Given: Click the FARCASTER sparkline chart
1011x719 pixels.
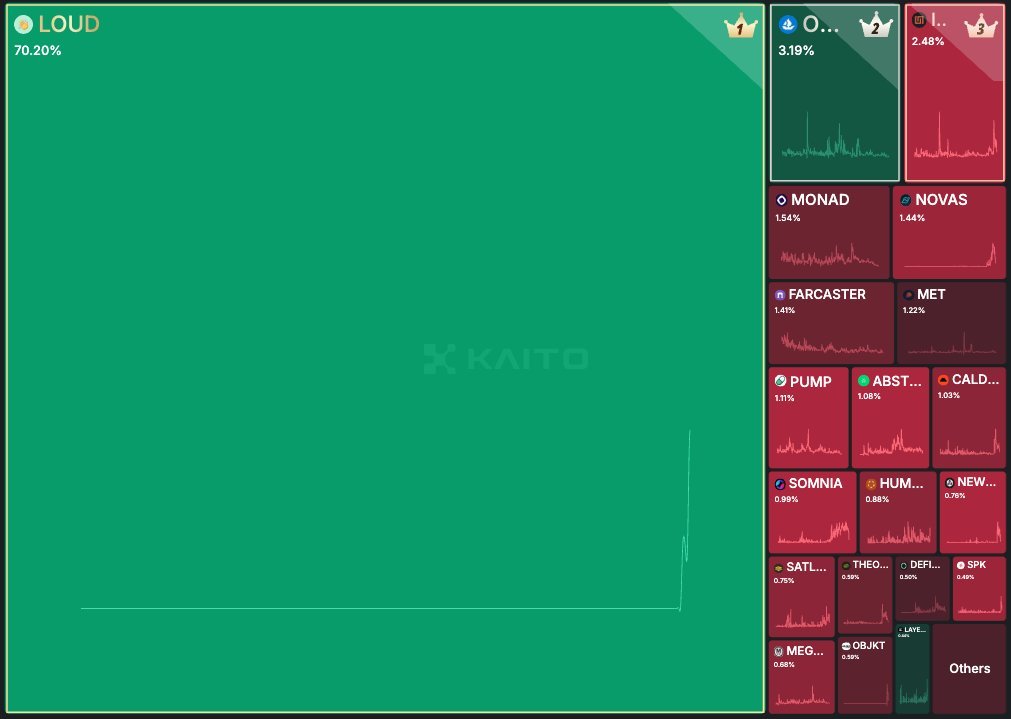Looking at the screenshot, I should 832,343.
